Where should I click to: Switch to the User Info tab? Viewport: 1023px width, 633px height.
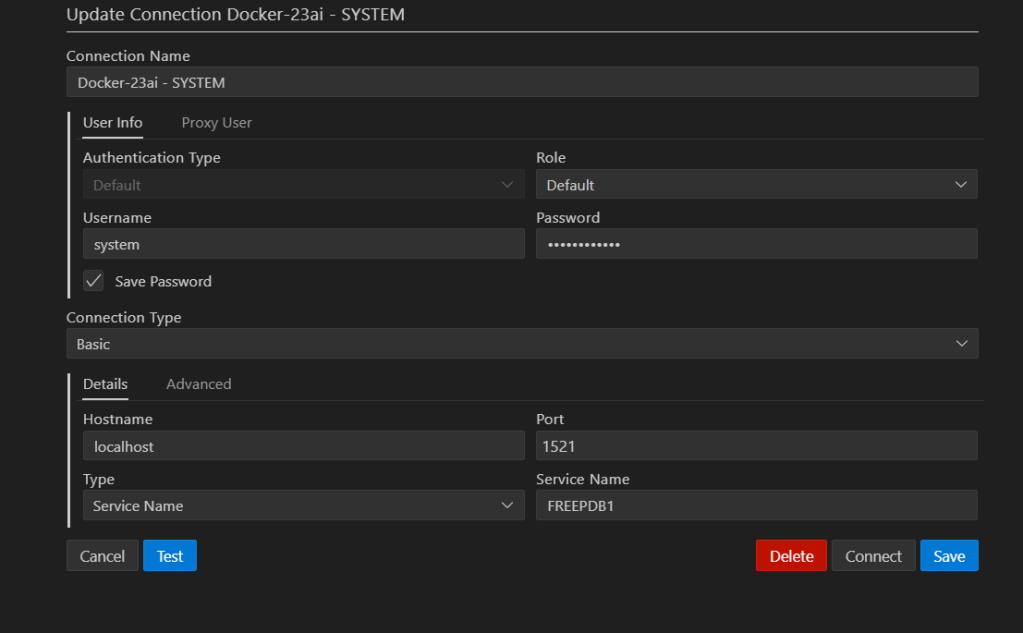coord(112,123)
